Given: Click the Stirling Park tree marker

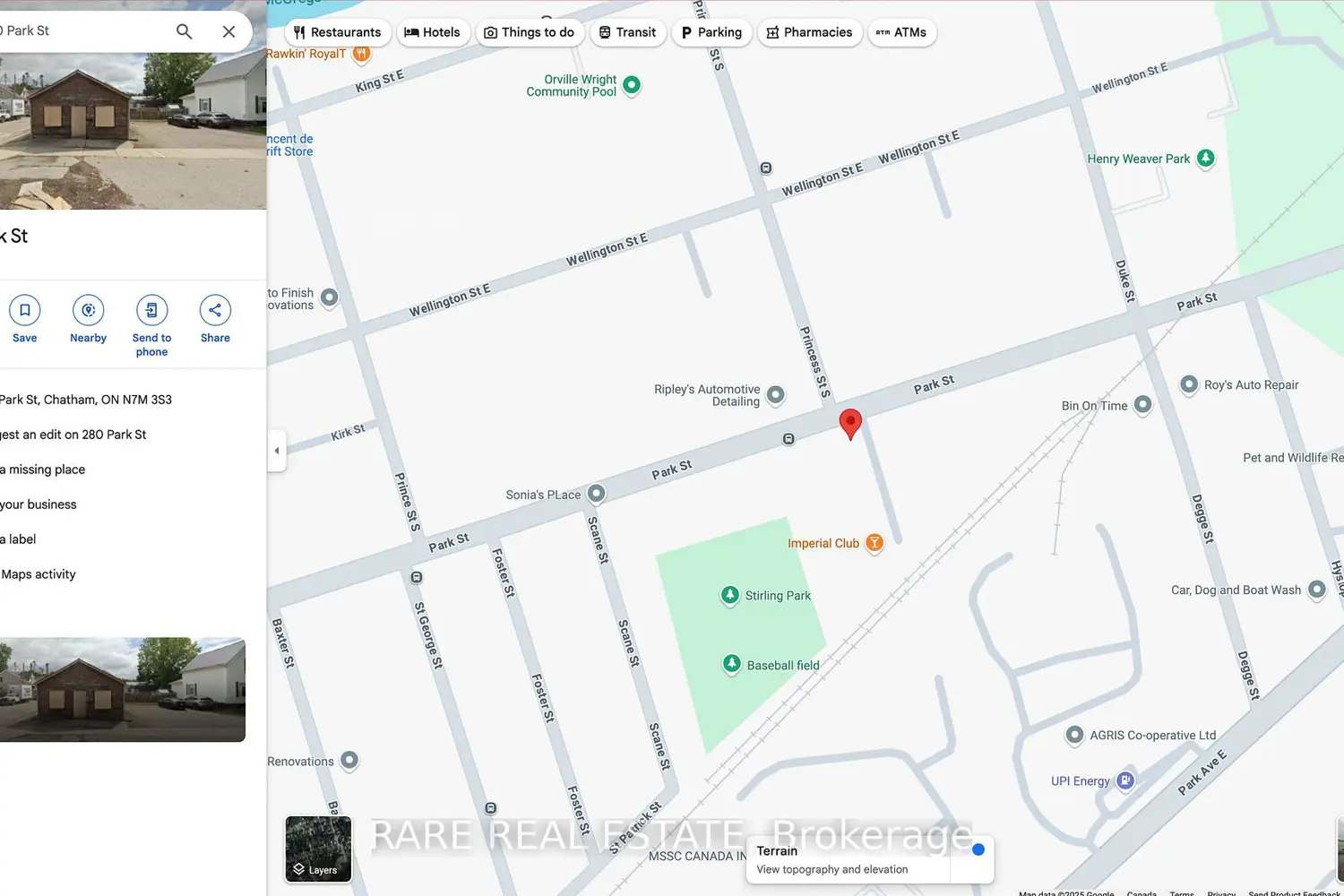Looking at the screenshot, I should tap(730, 595).
